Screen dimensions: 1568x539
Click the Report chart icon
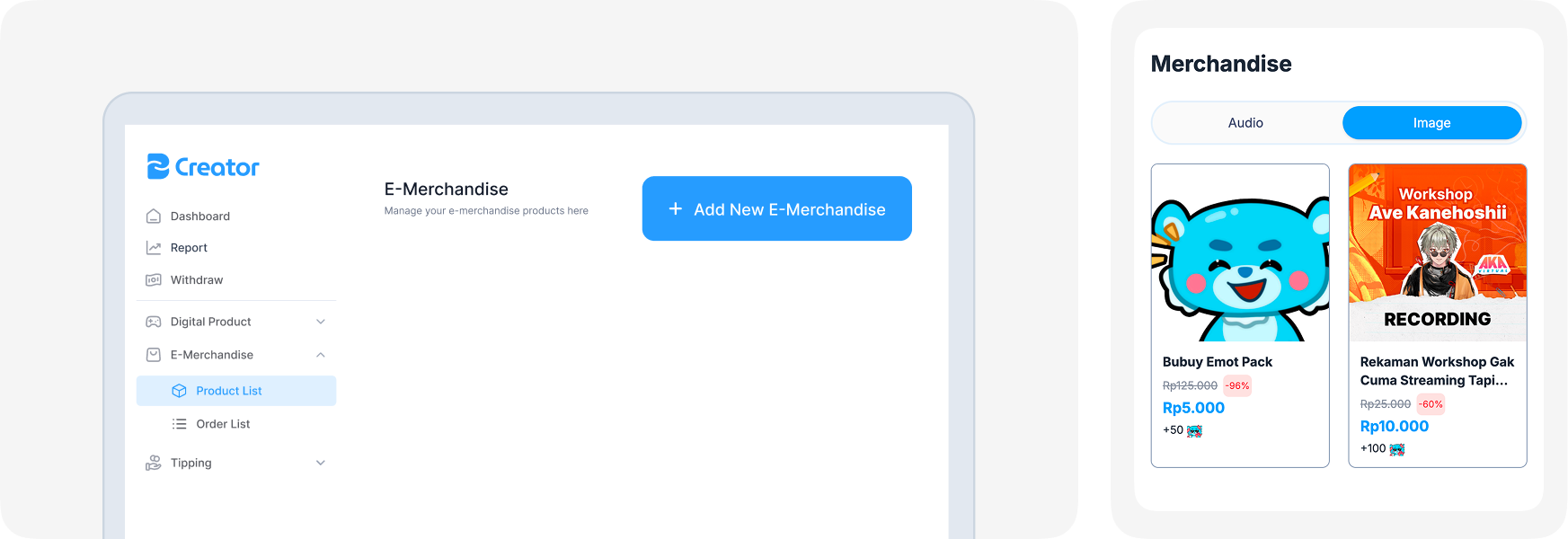154,248
